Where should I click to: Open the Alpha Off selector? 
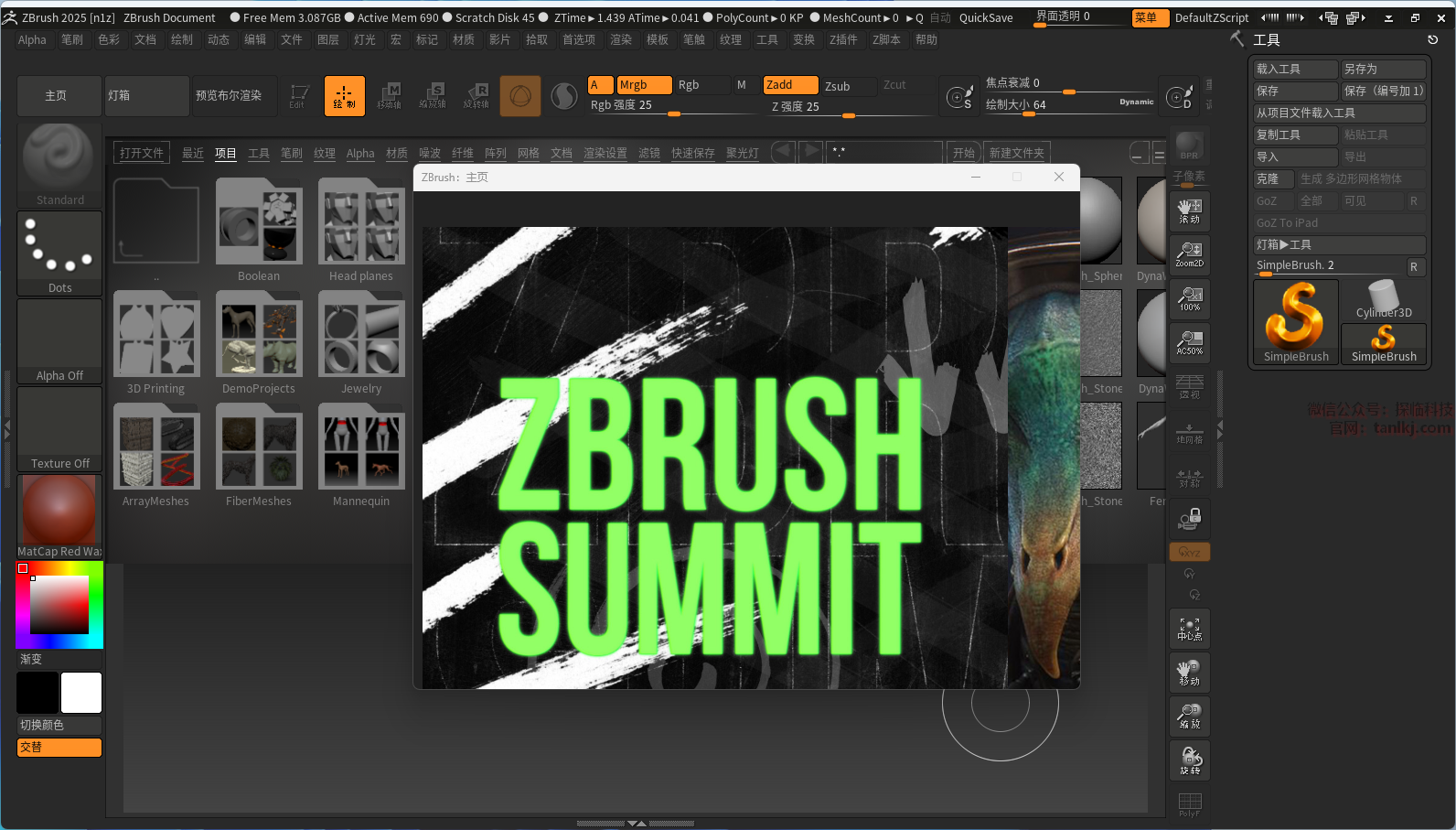pos(59,340)
